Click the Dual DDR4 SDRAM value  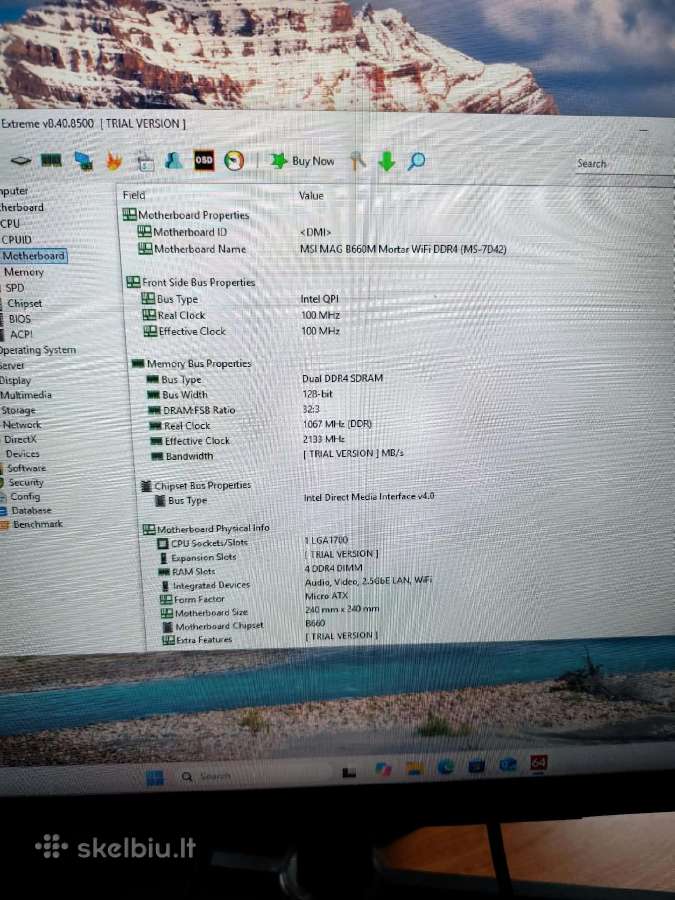click(343, 379)
